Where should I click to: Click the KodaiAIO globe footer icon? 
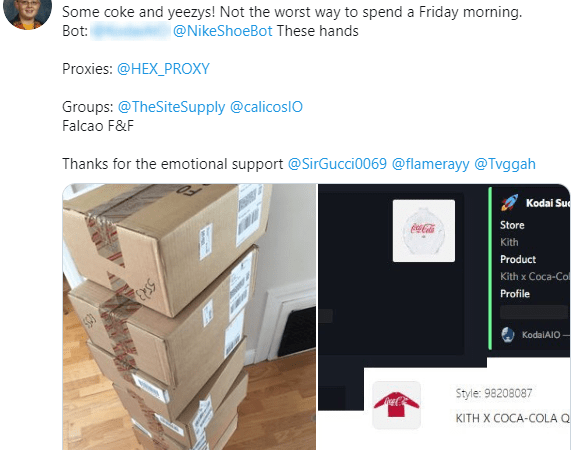(x=508, y=335)
